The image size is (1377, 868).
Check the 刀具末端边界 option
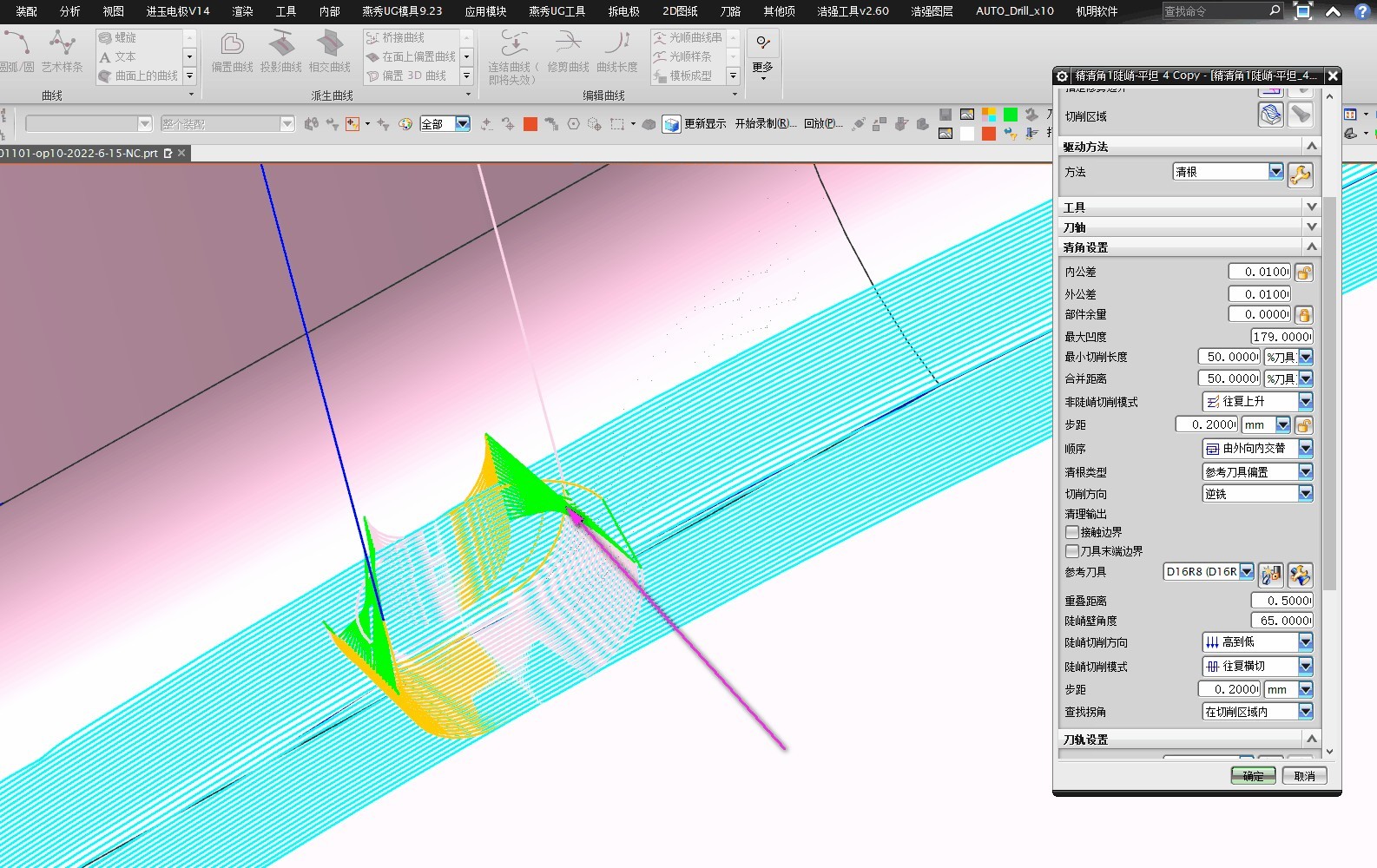point(1072,551)
